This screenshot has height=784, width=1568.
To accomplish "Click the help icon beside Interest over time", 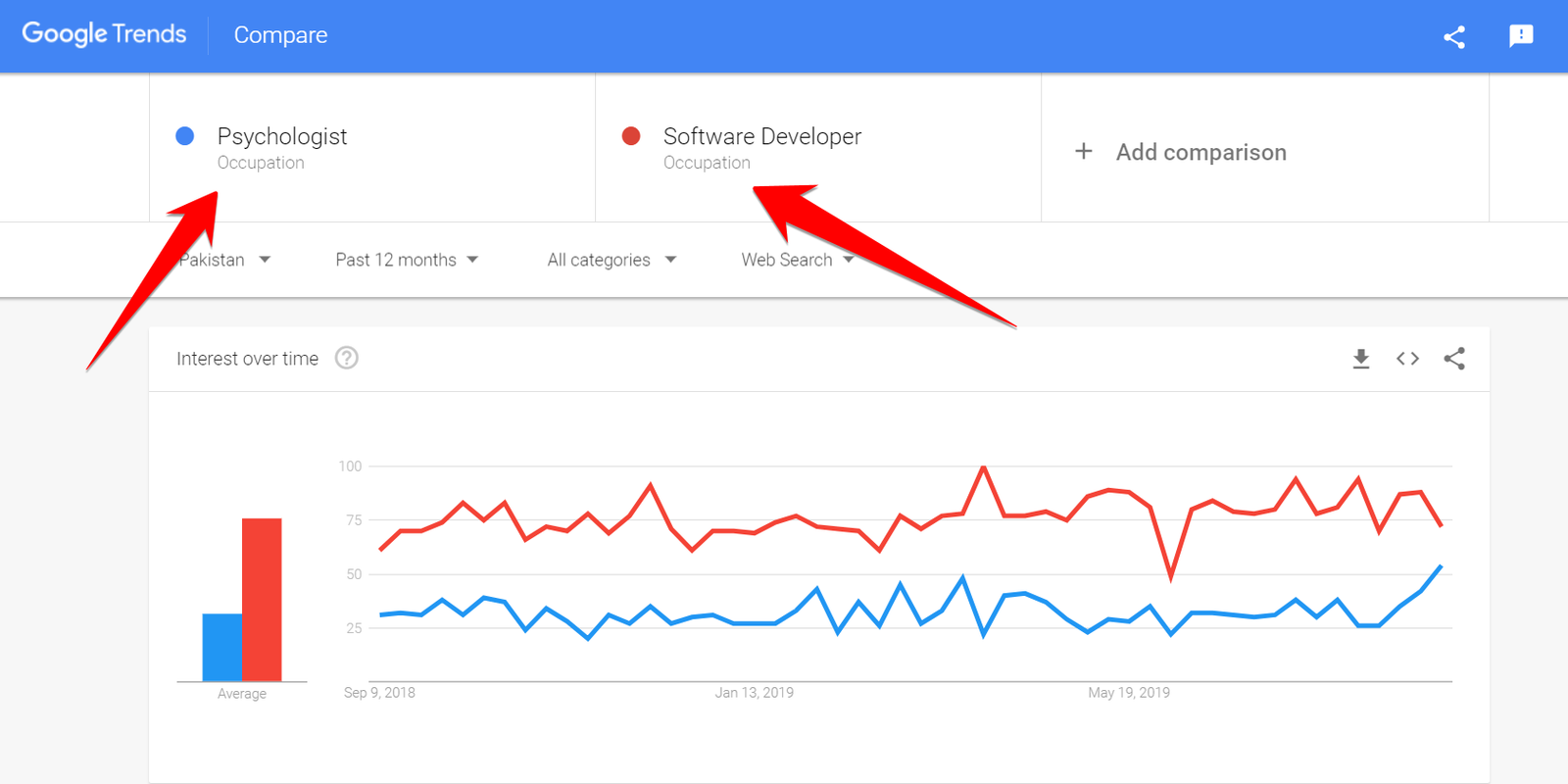I will [x=346, y=358].
